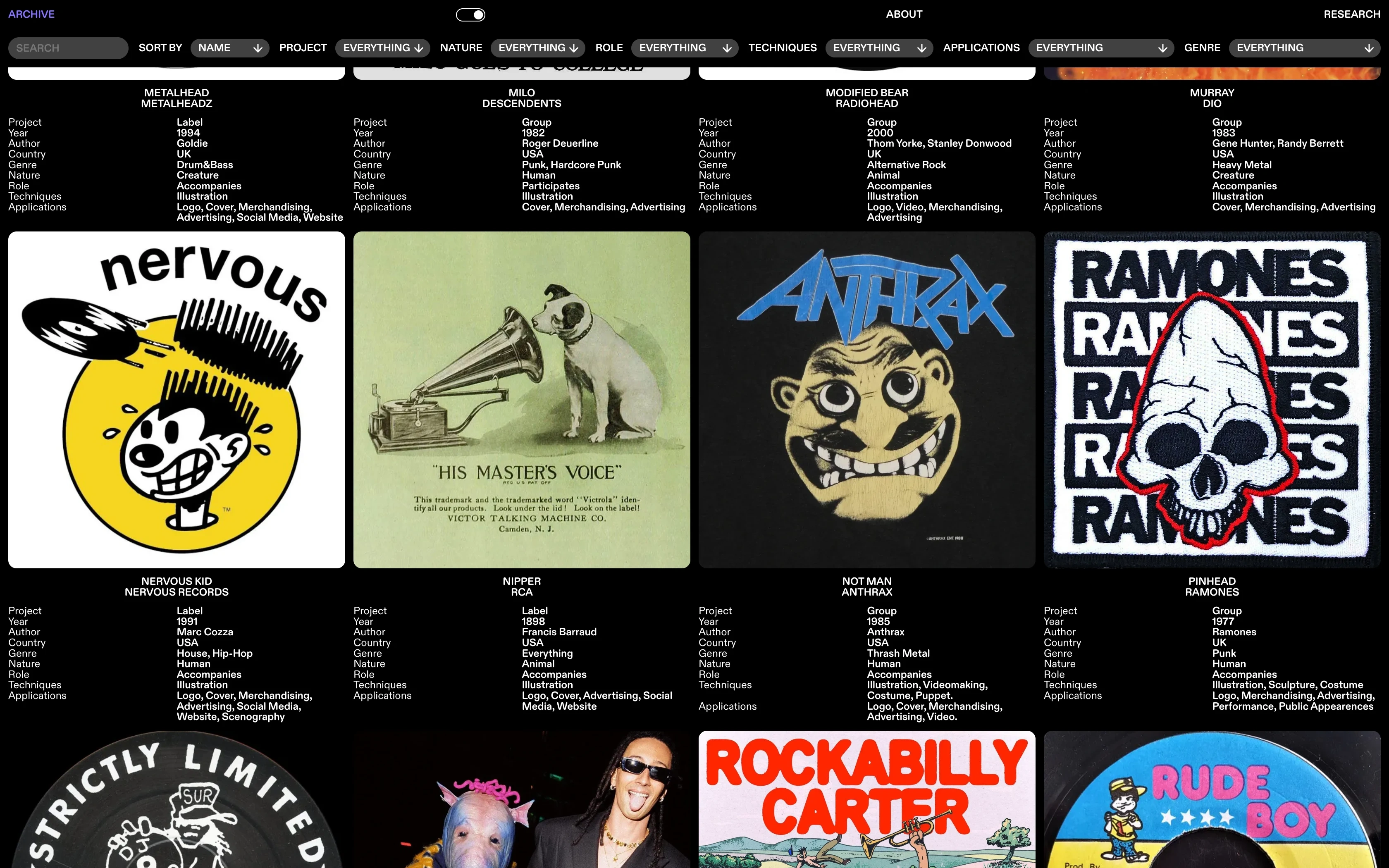Go to the ABOUT page
1389x868 pixels.
pos(904,14)
